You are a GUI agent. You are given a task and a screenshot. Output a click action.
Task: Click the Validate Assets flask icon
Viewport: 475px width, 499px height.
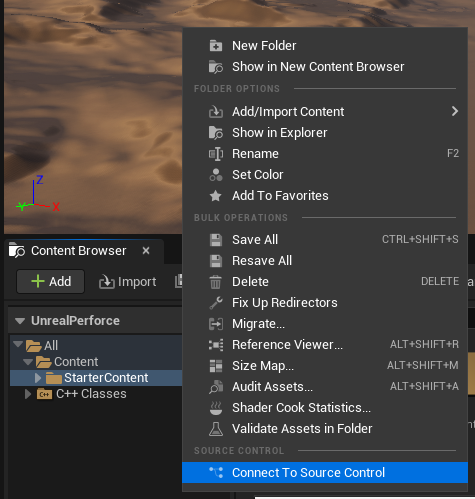click(216, 429)
